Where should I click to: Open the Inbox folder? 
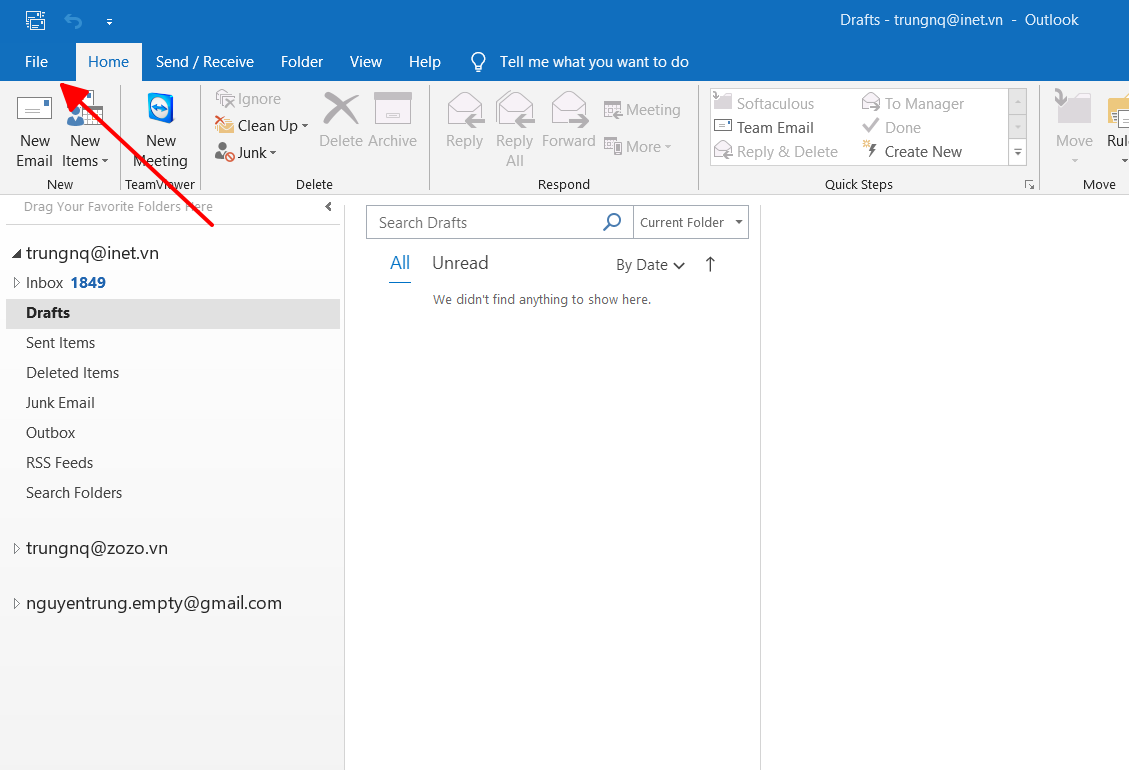tap(45, 282)
